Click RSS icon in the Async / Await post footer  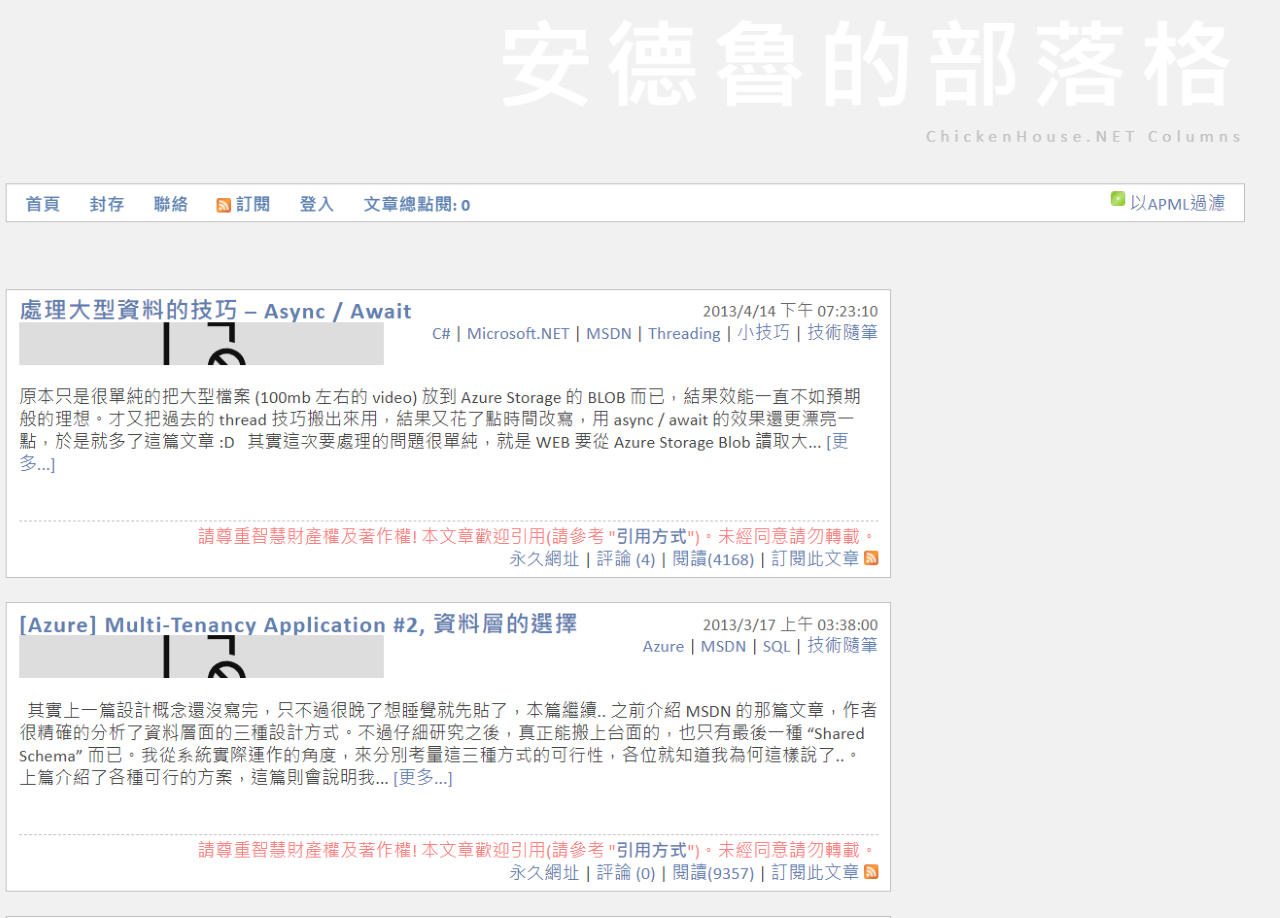[871, 558]
